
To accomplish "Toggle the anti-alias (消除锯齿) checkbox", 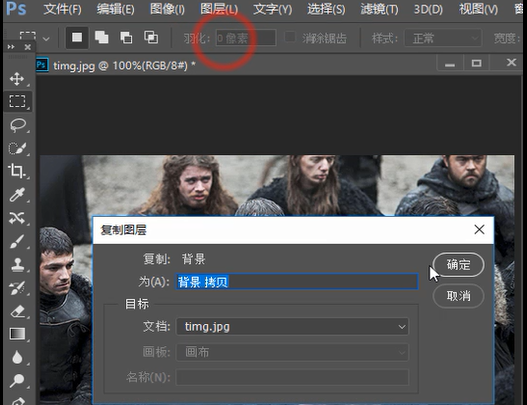I will pyautogui.click(x=290, y=37).
